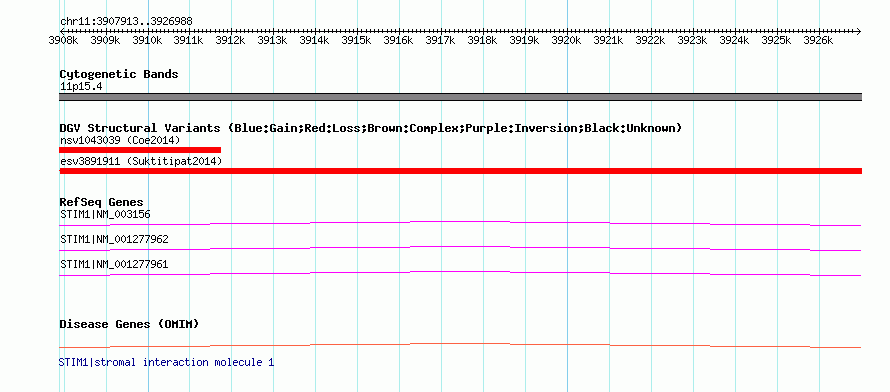
Task: Open STIM1|stromal interaction molecule 1 link
Action: [166, 362]
